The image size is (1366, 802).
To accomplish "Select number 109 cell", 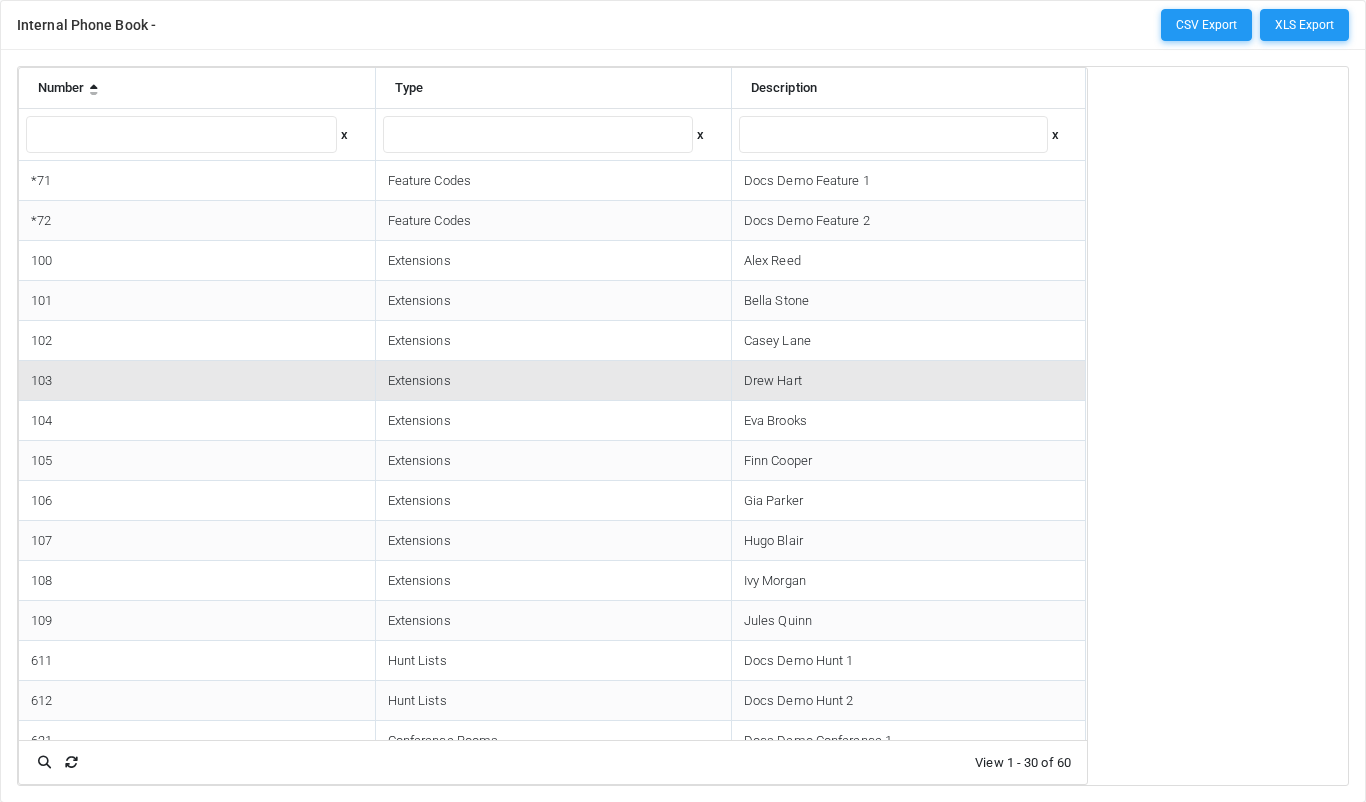I will (x=197, y=621).
